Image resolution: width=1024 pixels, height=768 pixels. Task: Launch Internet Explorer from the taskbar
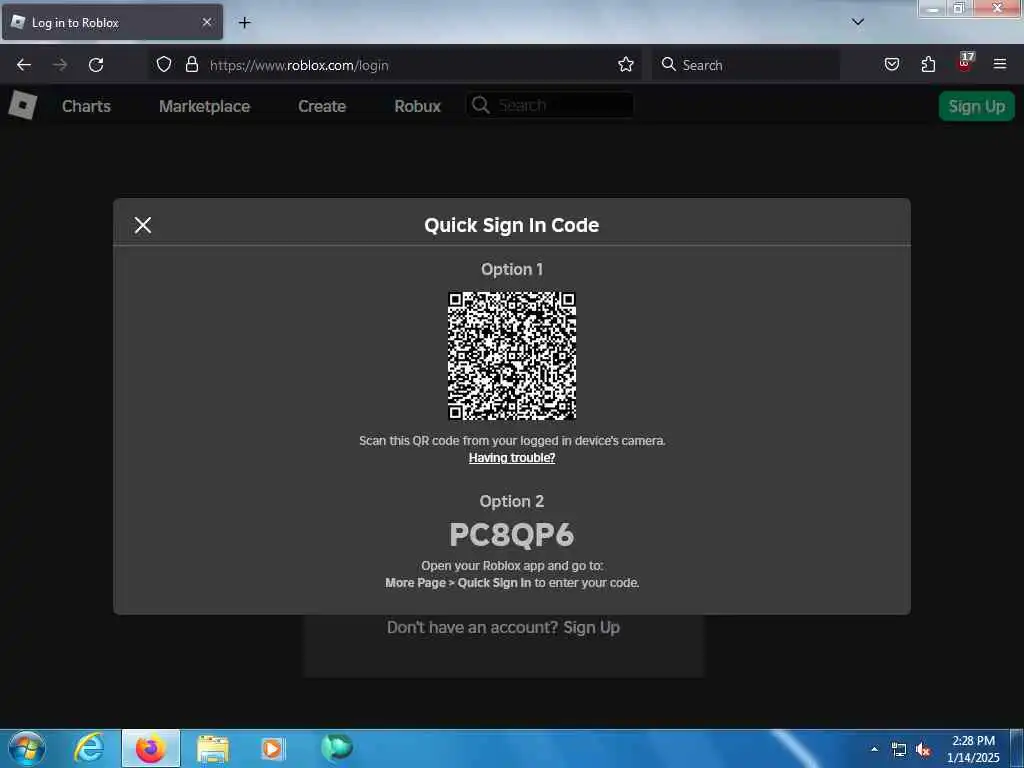click(x=89, y=748)
